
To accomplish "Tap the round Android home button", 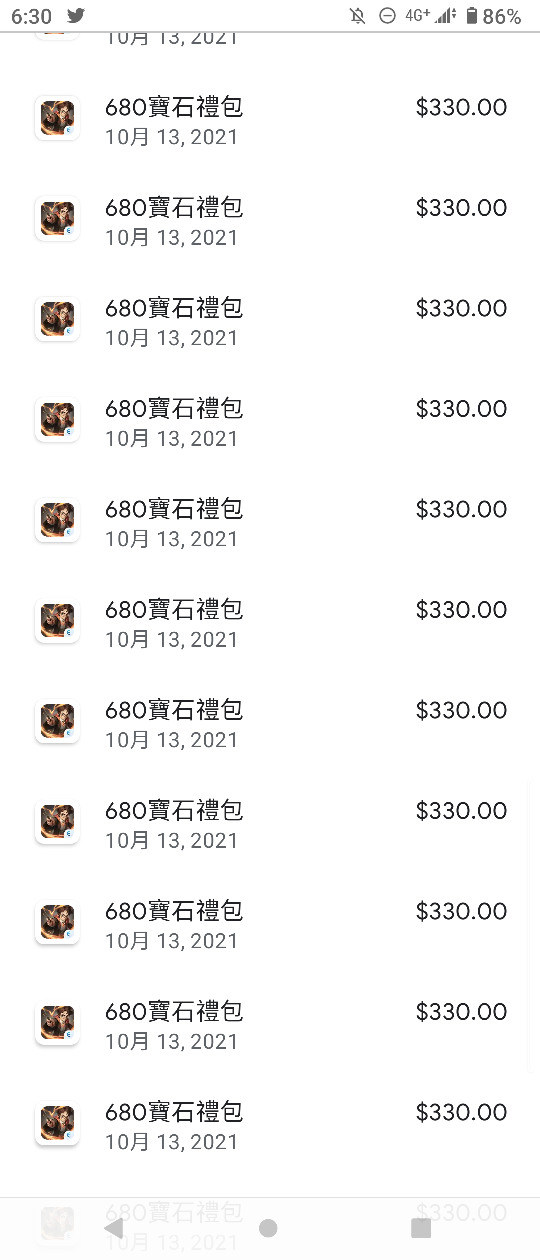I will pos(268,1228).
